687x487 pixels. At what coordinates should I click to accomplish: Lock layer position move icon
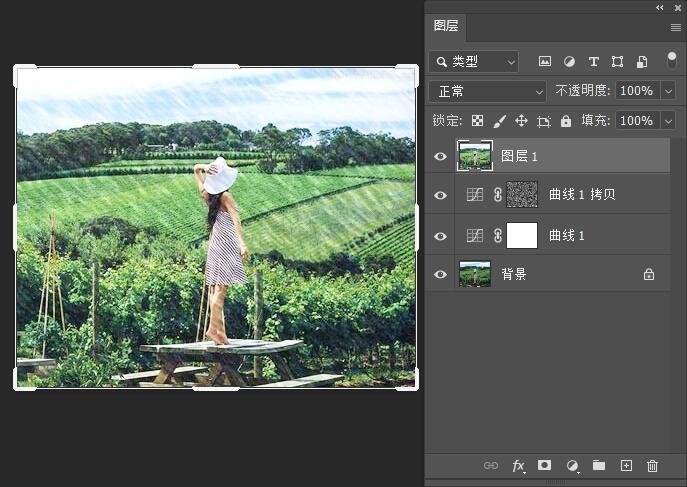click(521, 120)
